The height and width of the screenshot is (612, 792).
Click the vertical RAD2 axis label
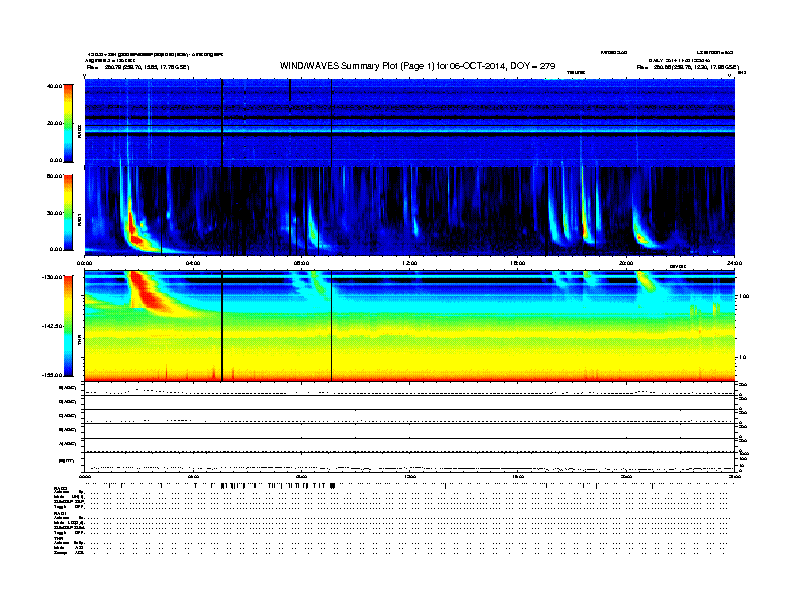(x=79, y=132)
